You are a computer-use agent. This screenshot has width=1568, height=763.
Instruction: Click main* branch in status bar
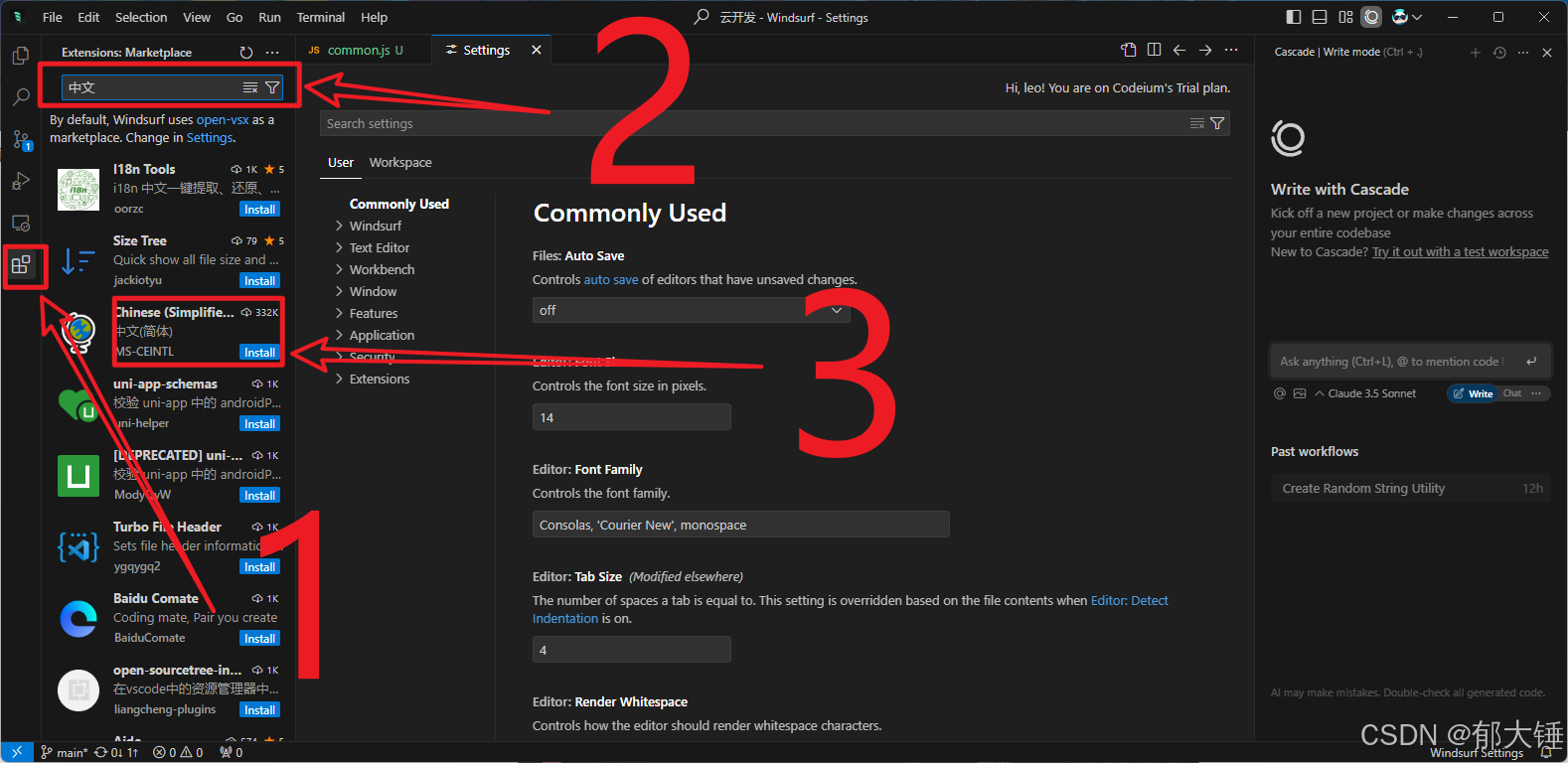pyautogui.click(x=64, y=752)
